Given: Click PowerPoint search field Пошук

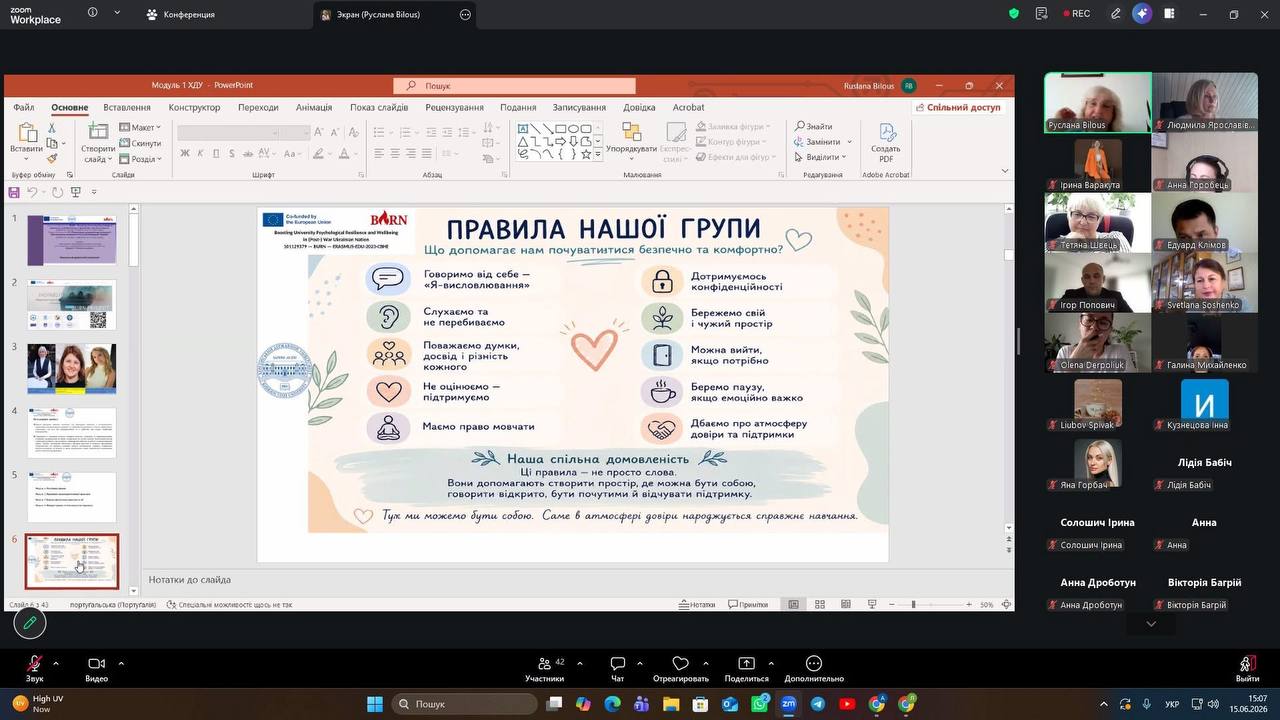Looking at the screenshot, I should (514, 86).
